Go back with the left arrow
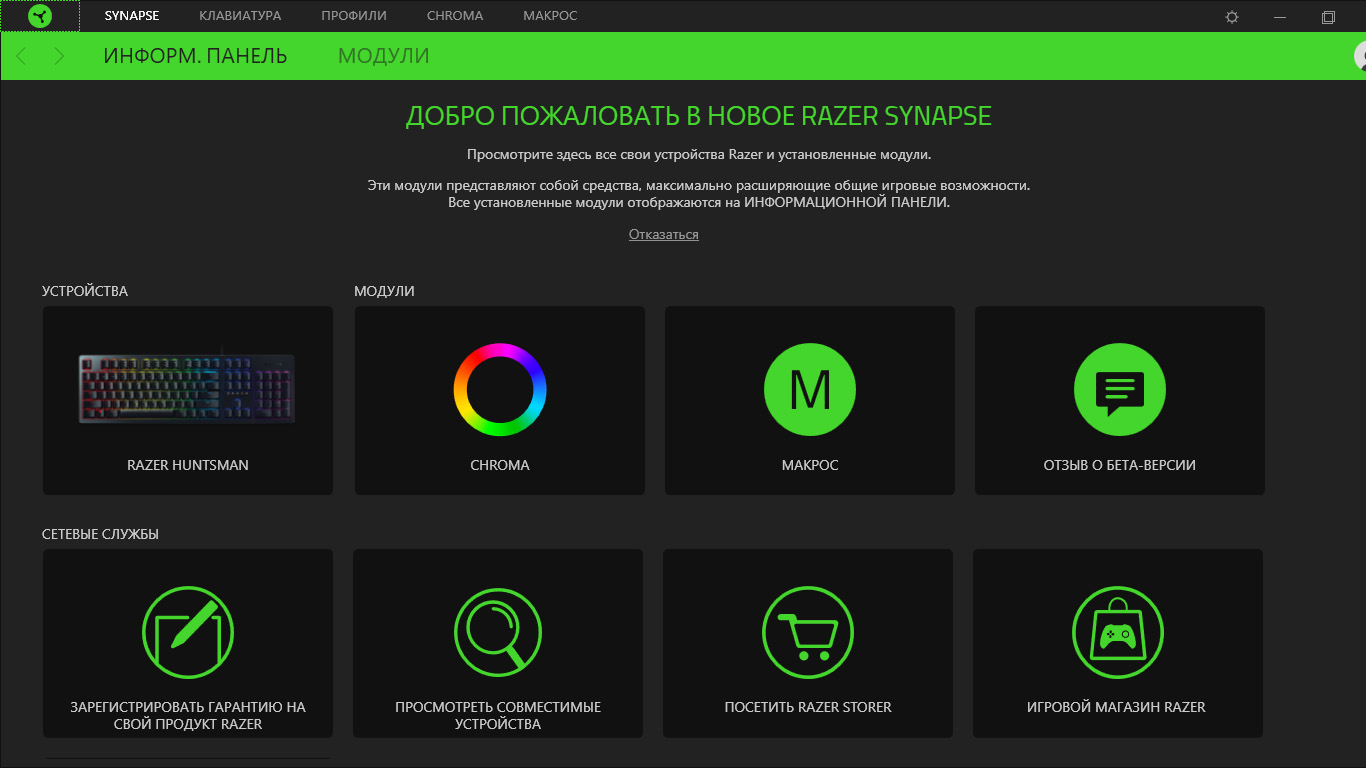 22,56
